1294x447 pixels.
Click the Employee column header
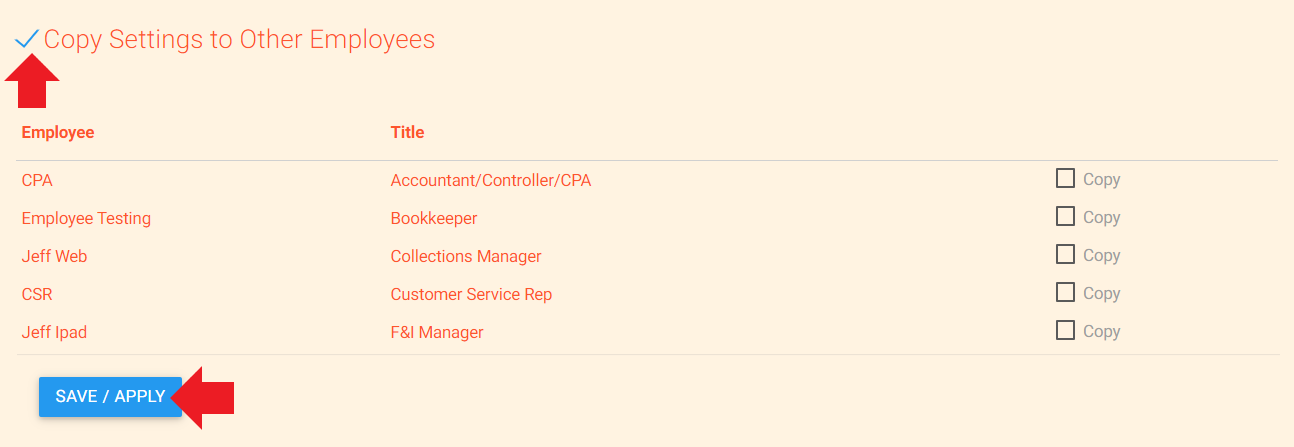click(58, 132)
